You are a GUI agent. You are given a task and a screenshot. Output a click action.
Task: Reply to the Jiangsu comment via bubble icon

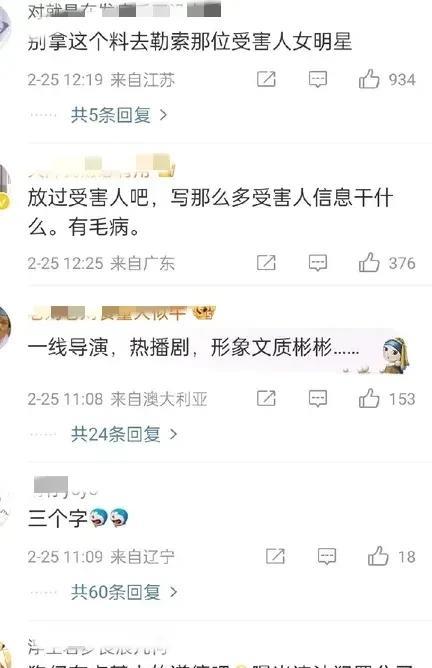pyautogui.click(x=318, y=80)
